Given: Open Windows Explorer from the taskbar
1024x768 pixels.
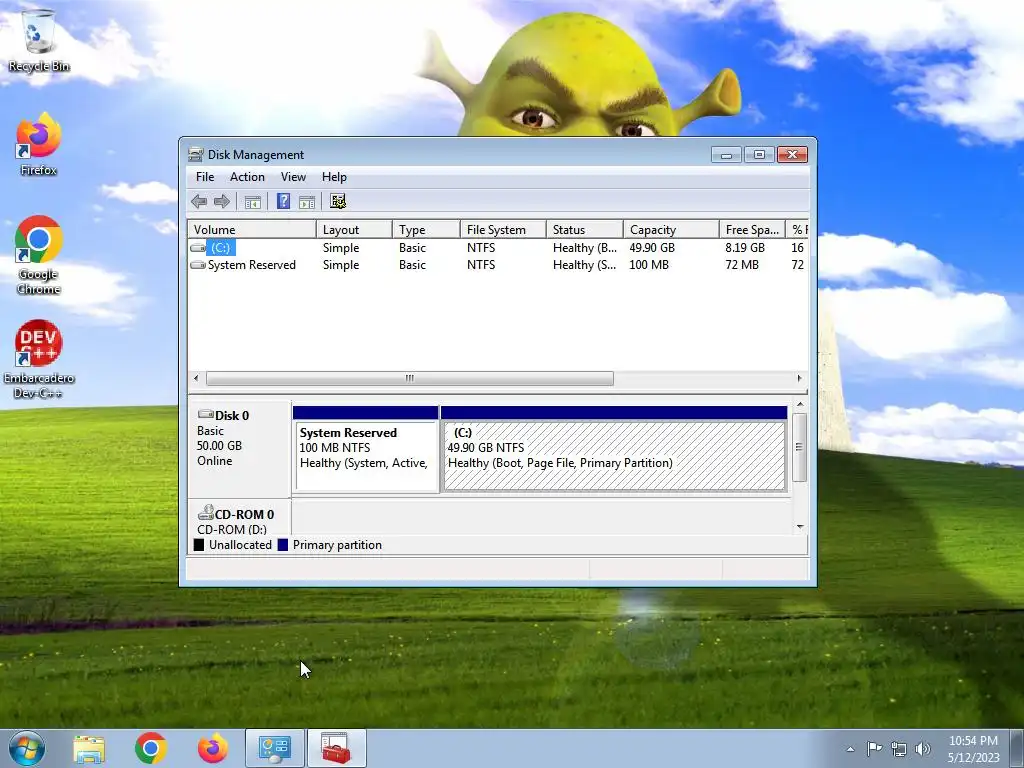Looking at the screenshot, I should click(x=89, y=748).
